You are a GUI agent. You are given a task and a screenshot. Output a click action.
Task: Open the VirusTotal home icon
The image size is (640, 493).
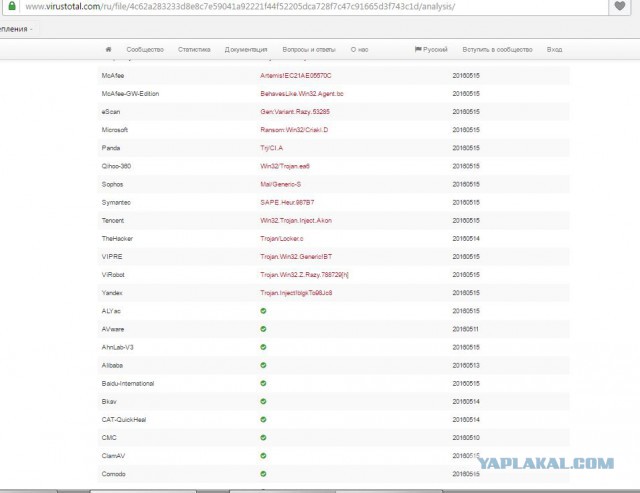pos(108,49)
